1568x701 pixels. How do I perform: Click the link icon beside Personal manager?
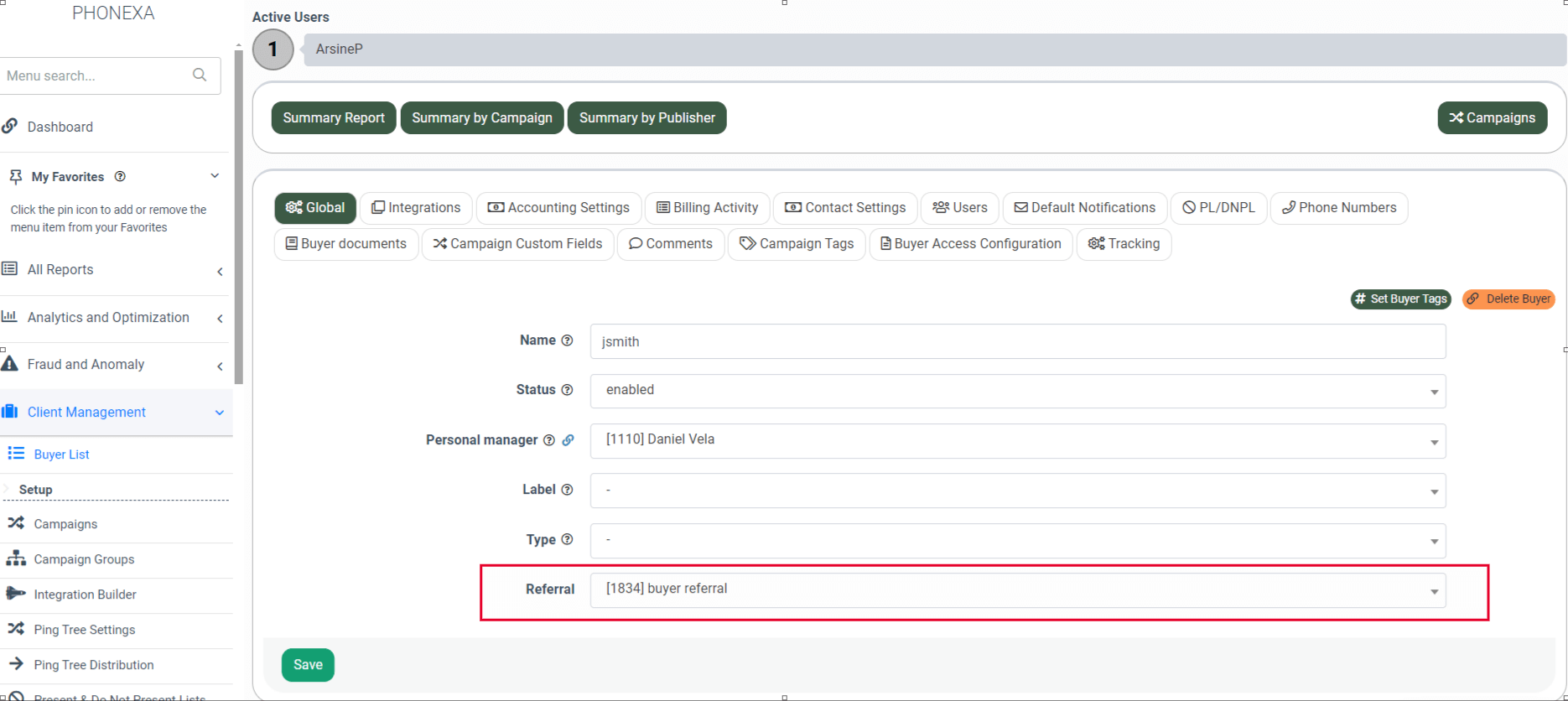pos(569,440)
